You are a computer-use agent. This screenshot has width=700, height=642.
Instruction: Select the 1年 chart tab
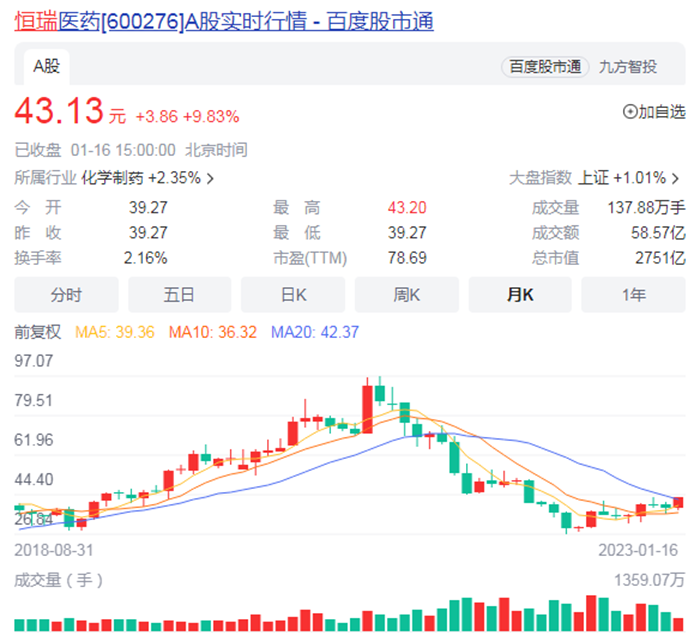tap(633, 295)
